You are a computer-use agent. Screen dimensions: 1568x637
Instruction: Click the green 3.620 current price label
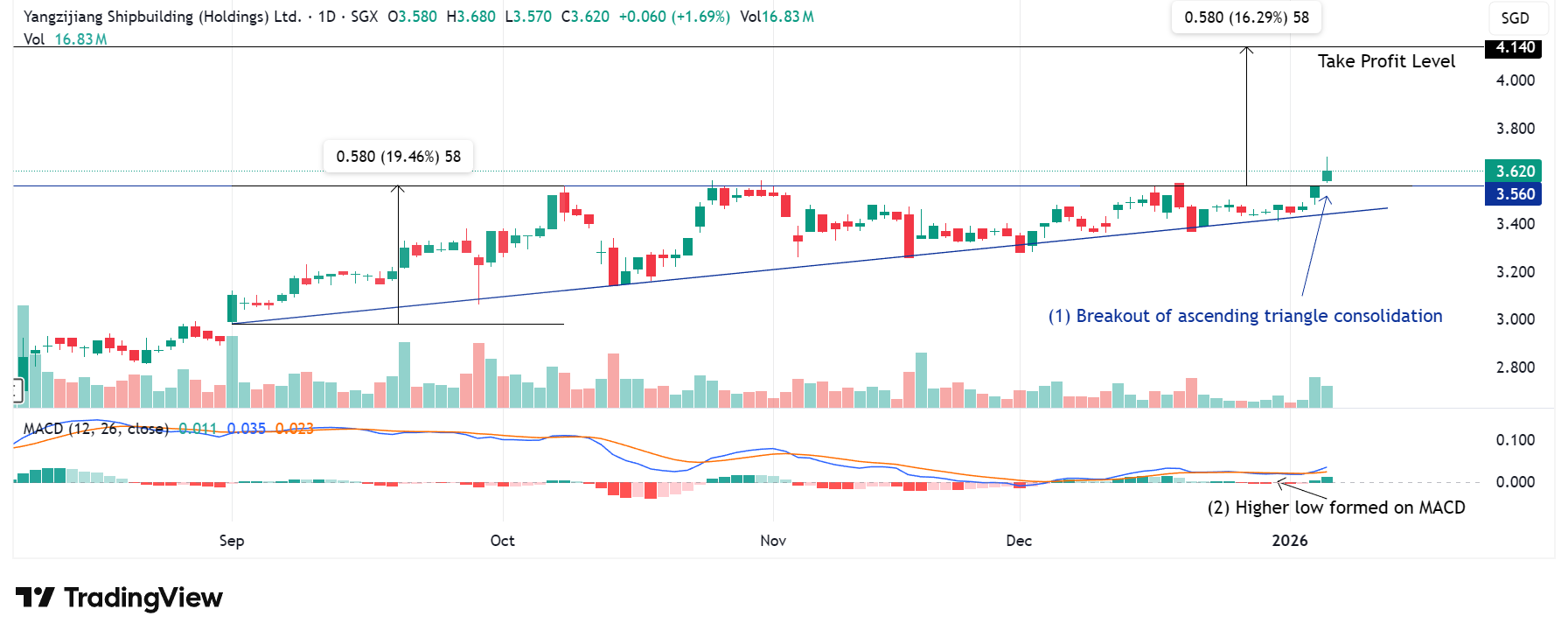click(1514, 171)
